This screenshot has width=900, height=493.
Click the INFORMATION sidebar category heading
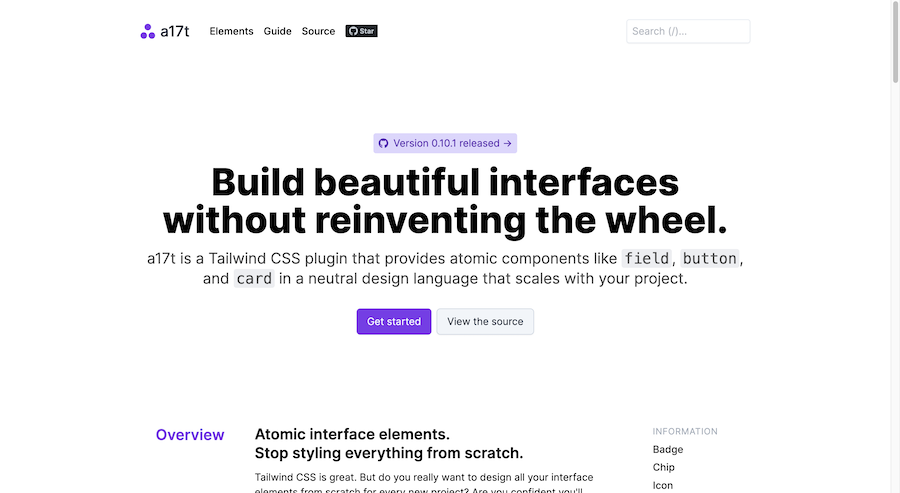[685, 432]
